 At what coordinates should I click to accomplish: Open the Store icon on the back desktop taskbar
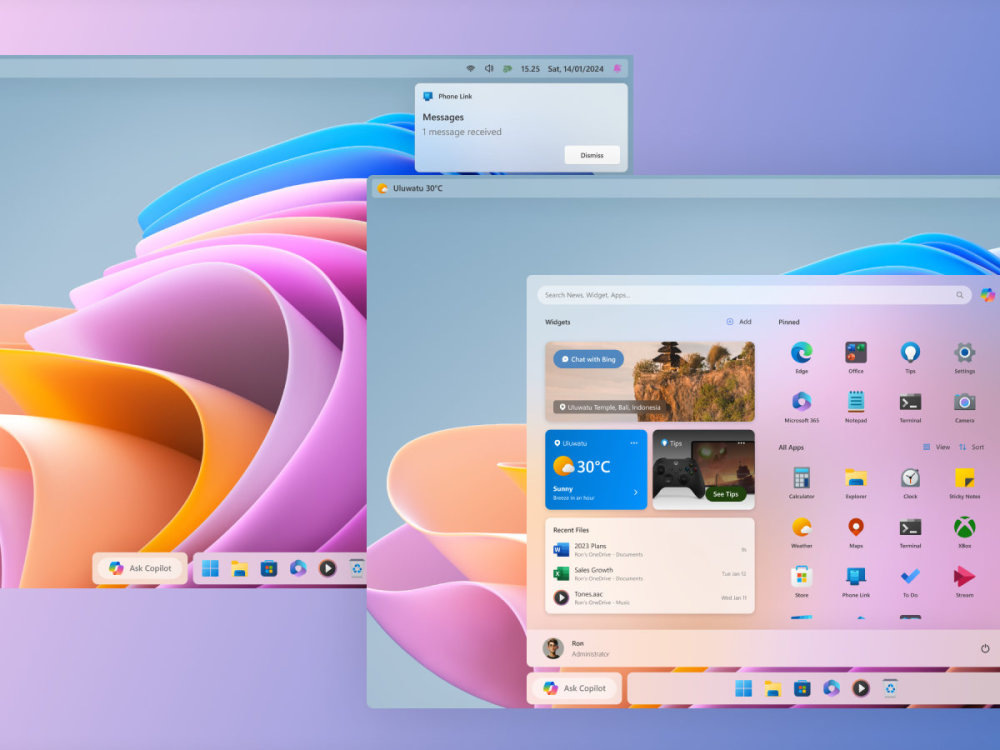[269, 569]
